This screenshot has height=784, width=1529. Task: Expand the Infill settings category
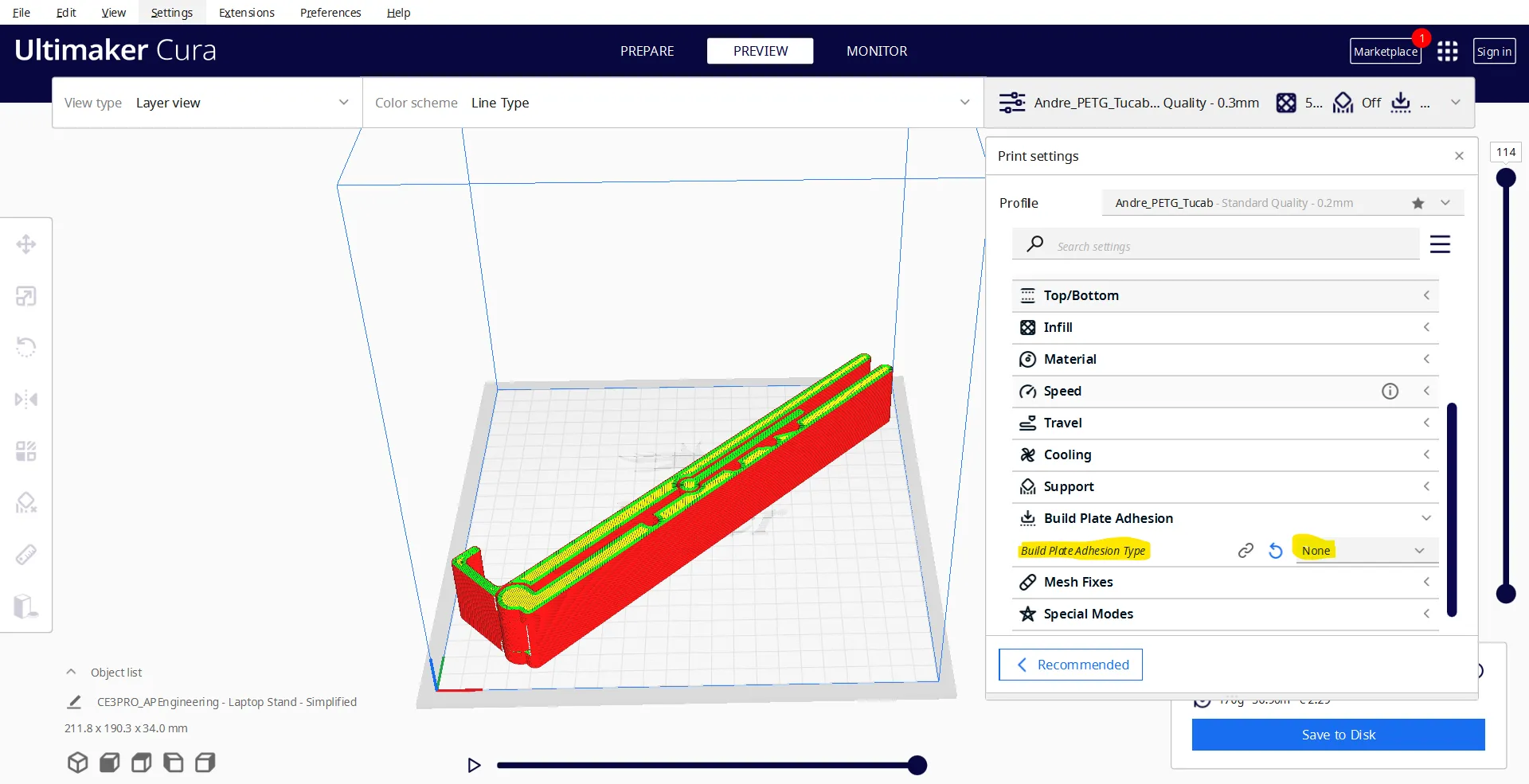pos(1225,327)
